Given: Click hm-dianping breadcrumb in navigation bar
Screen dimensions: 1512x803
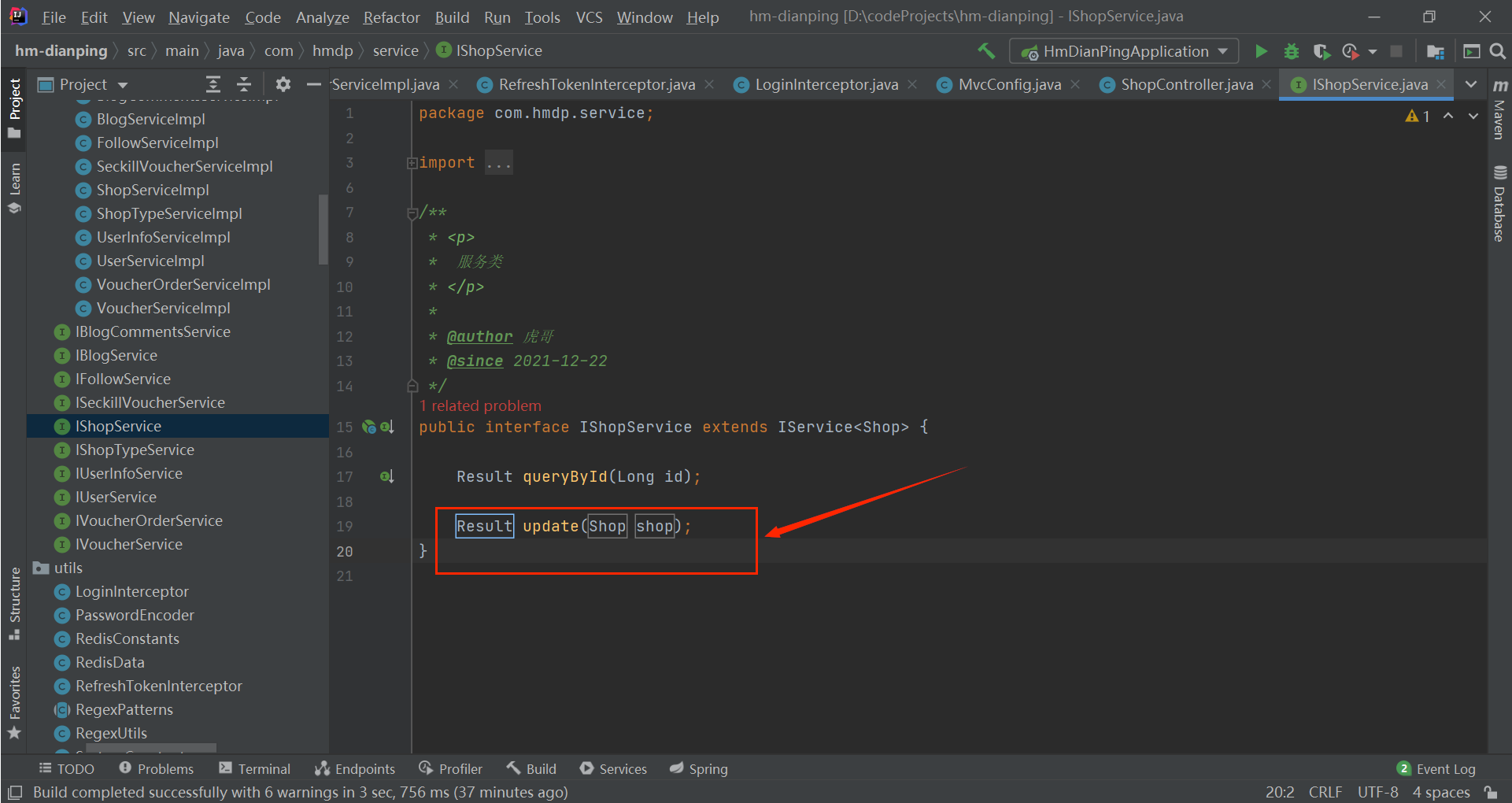Looking at the screenshot, I should [x=61, y=51].
